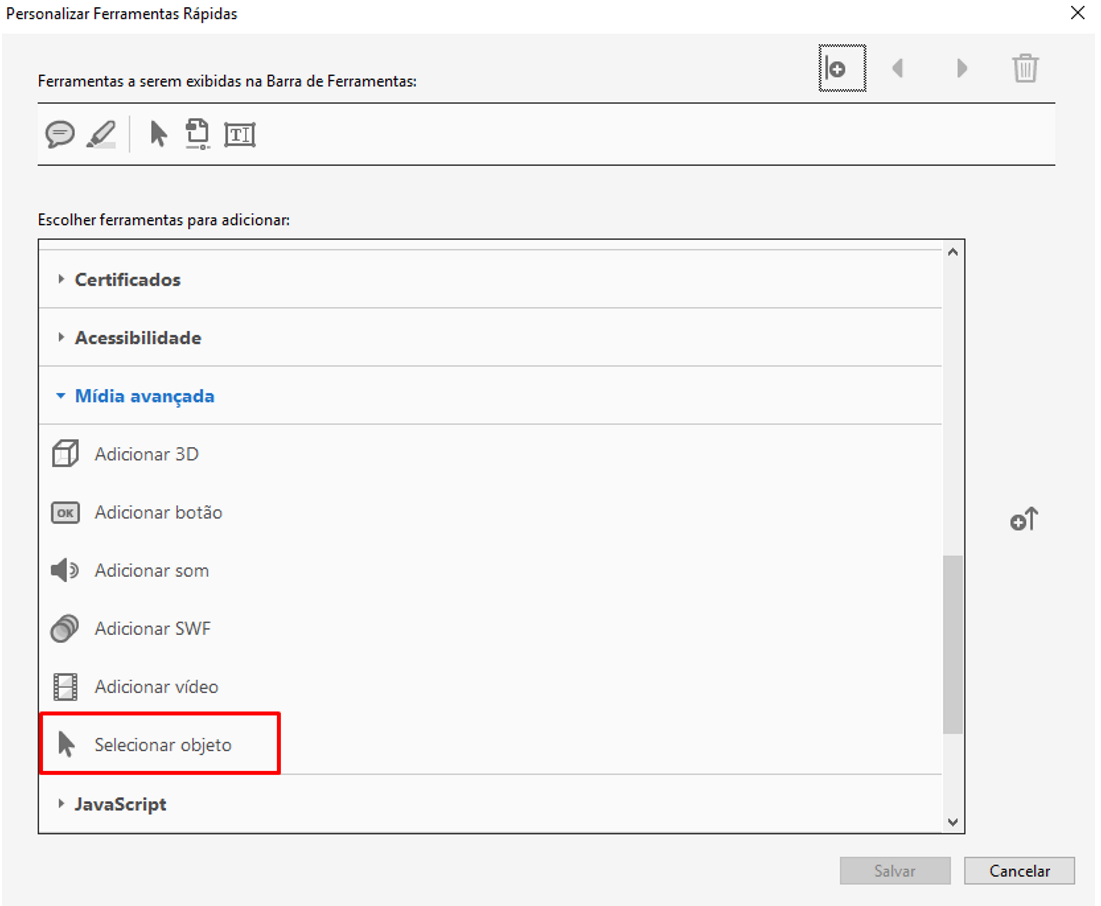
Task: Click the scrollbar down arrow in tools list
Action: tap(952, 822)
